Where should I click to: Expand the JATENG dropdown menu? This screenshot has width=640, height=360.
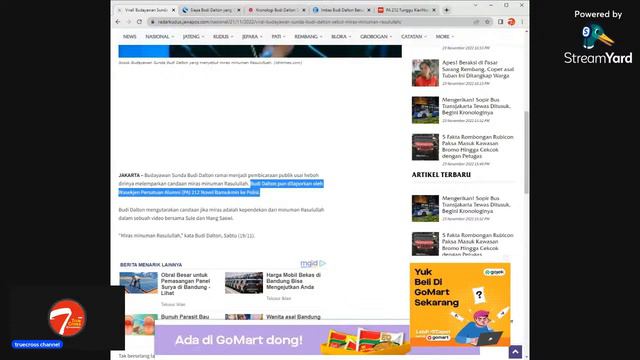click(193, 37)
